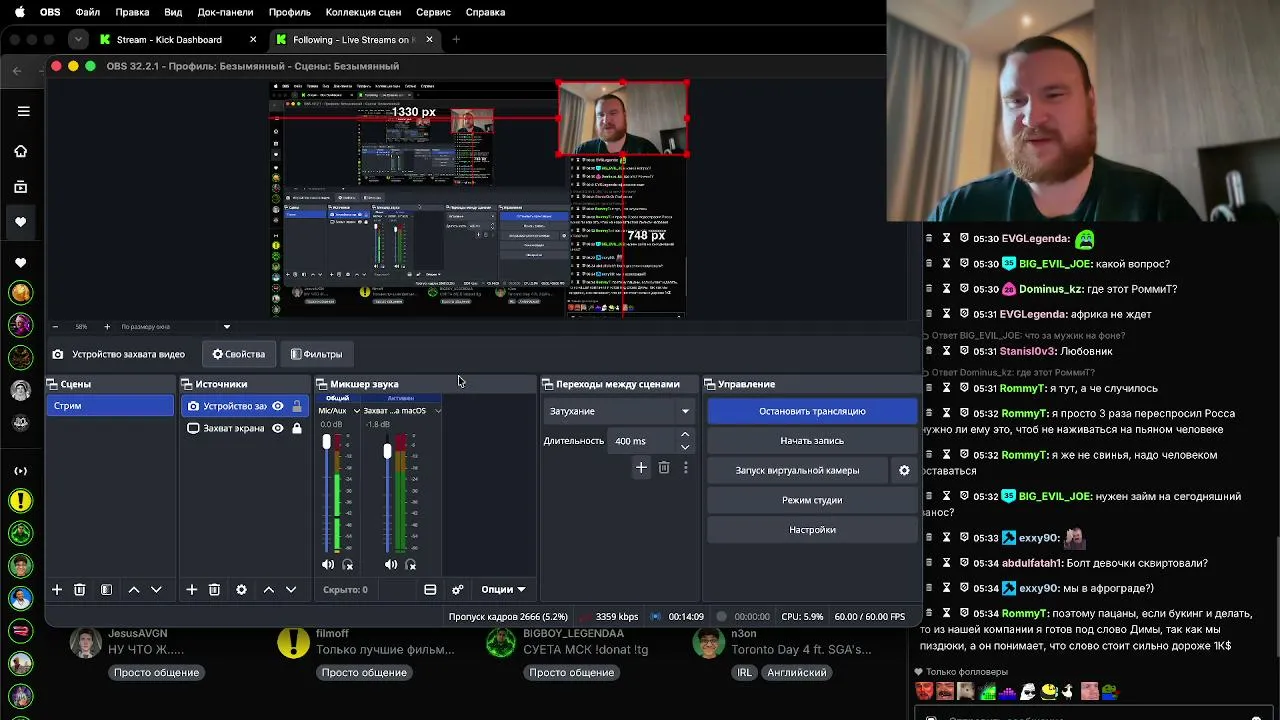This screenshot has height=720, width=1280.
Task: Open the Сервис menu
Action: point(433,12)
